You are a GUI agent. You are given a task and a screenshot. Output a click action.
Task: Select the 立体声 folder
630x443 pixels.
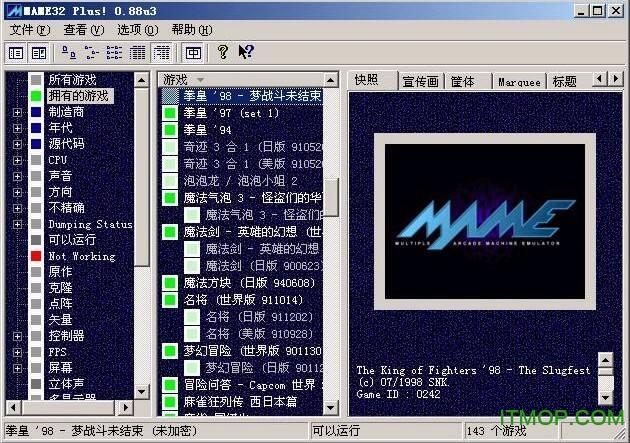coord(67,384)
